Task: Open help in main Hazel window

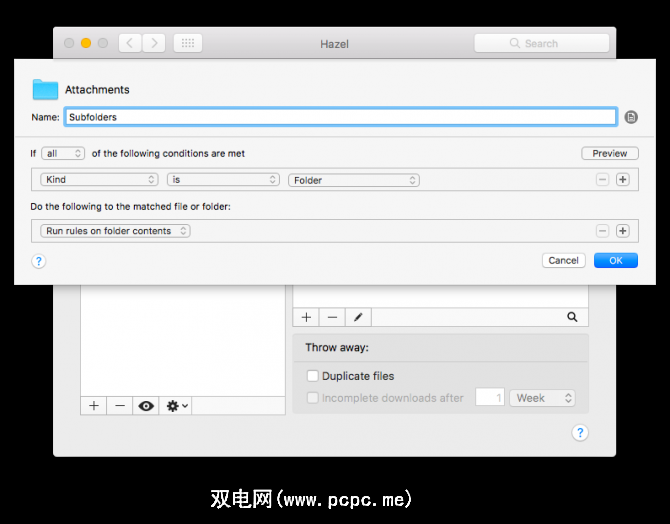Action: tap(580, 433)
